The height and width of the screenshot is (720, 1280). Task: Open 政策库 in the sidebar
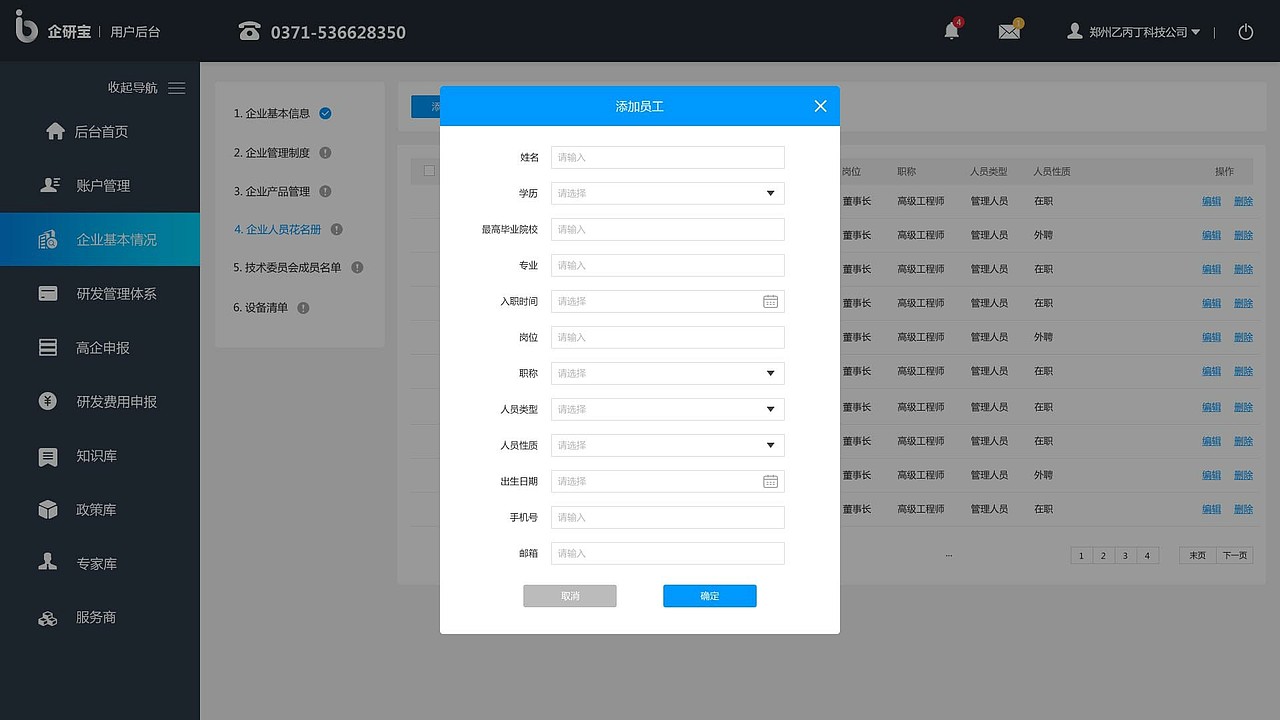(x=100, y=509)
